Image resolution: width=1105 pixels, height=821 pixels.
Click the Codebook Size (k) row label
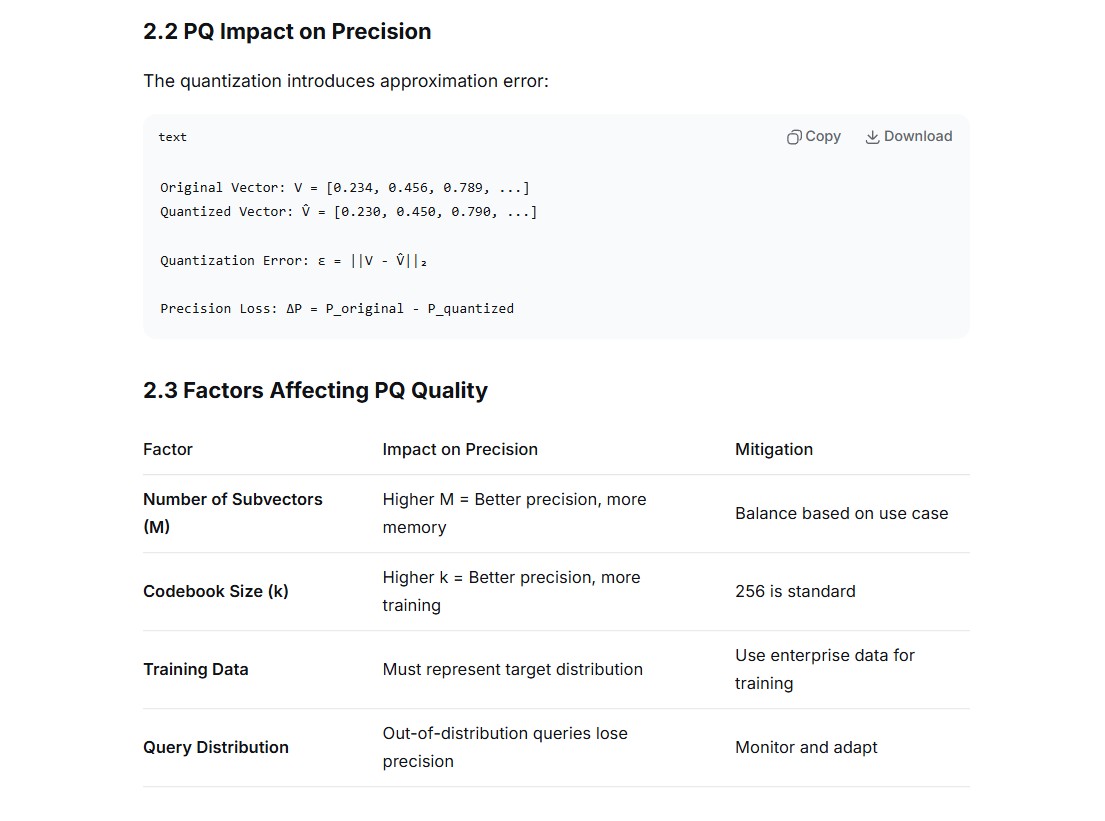pyautogui.click(x=216, y=591)
